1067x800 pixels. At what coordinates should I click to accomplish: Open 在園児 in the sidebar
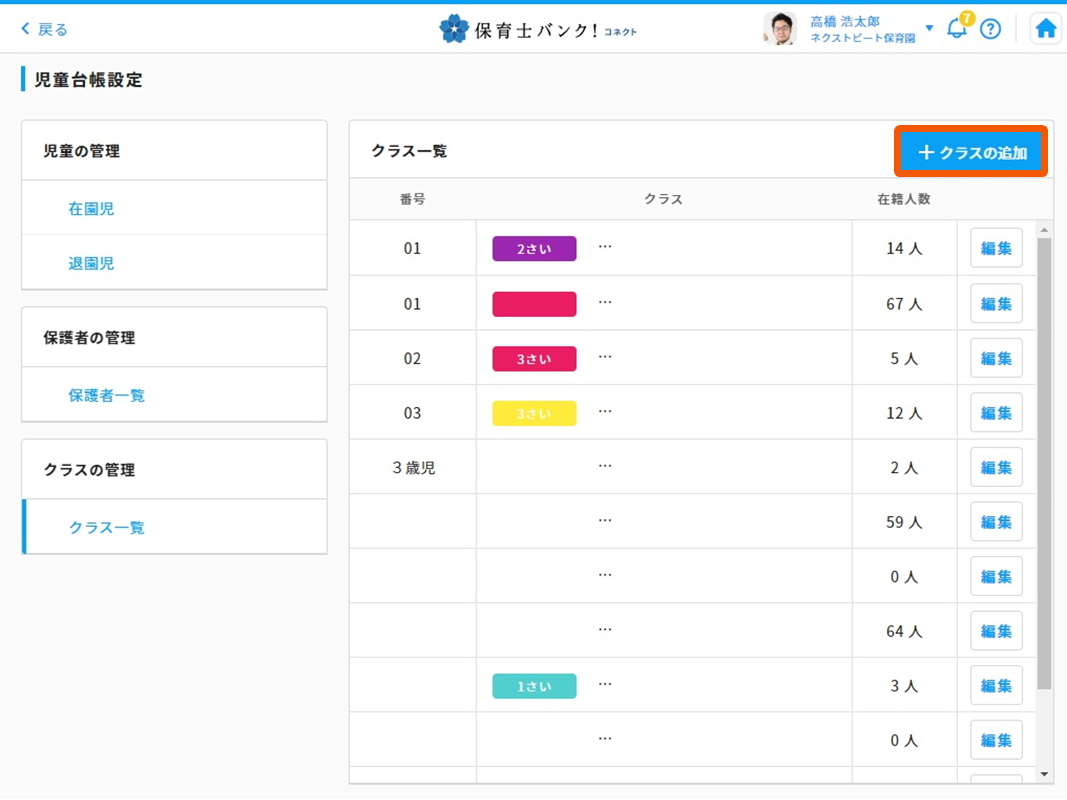pos(91,209)
